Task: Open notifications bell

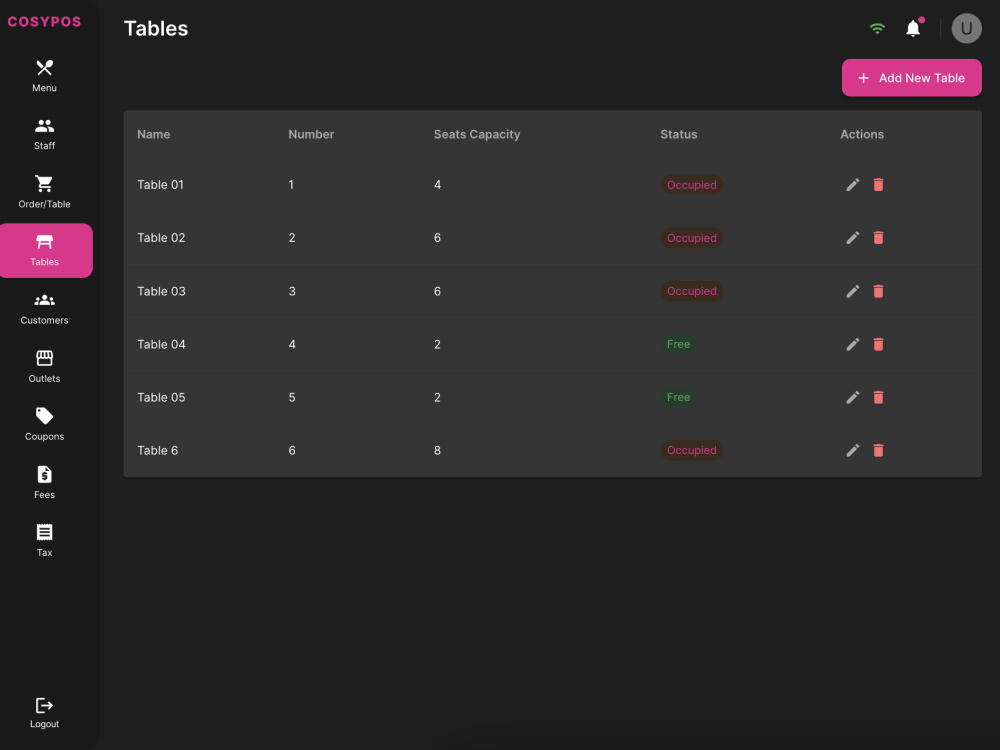Action: [x=913, y=29]
